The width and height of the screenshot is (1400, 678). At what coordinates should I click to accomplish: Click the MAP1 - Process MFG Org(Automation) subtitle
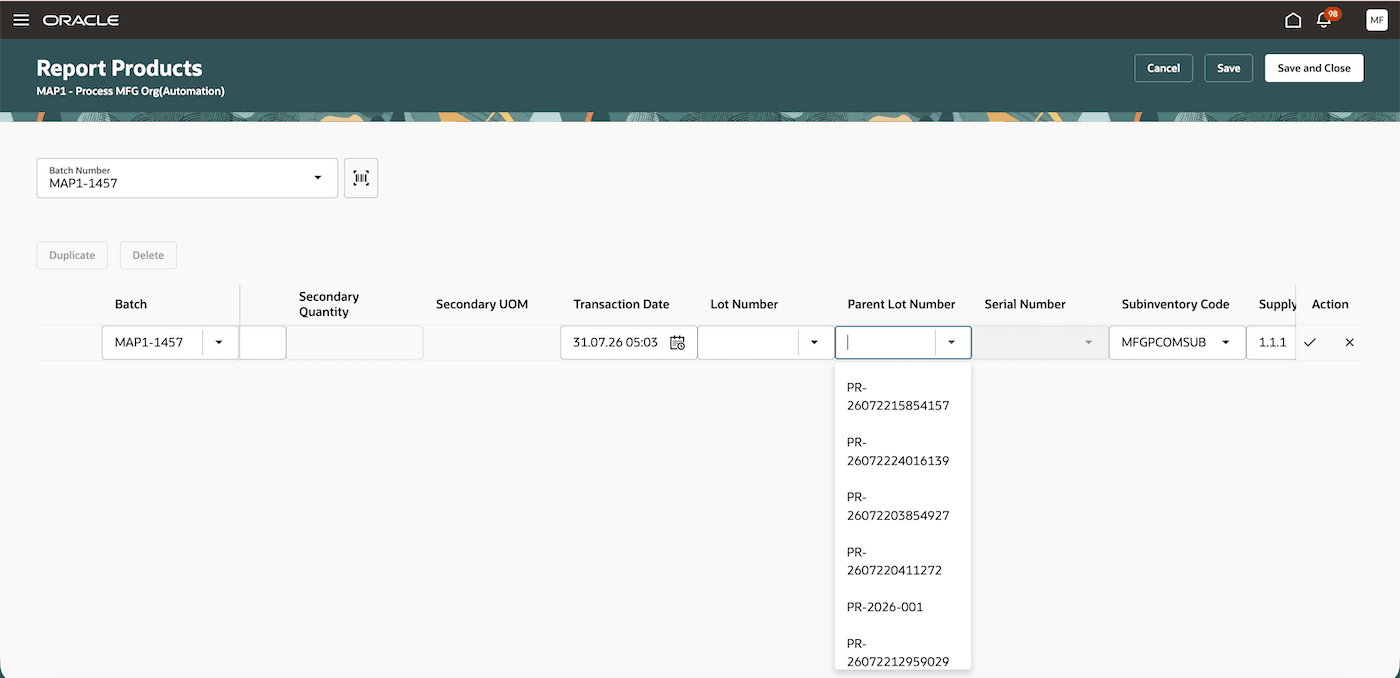[131, 91]
